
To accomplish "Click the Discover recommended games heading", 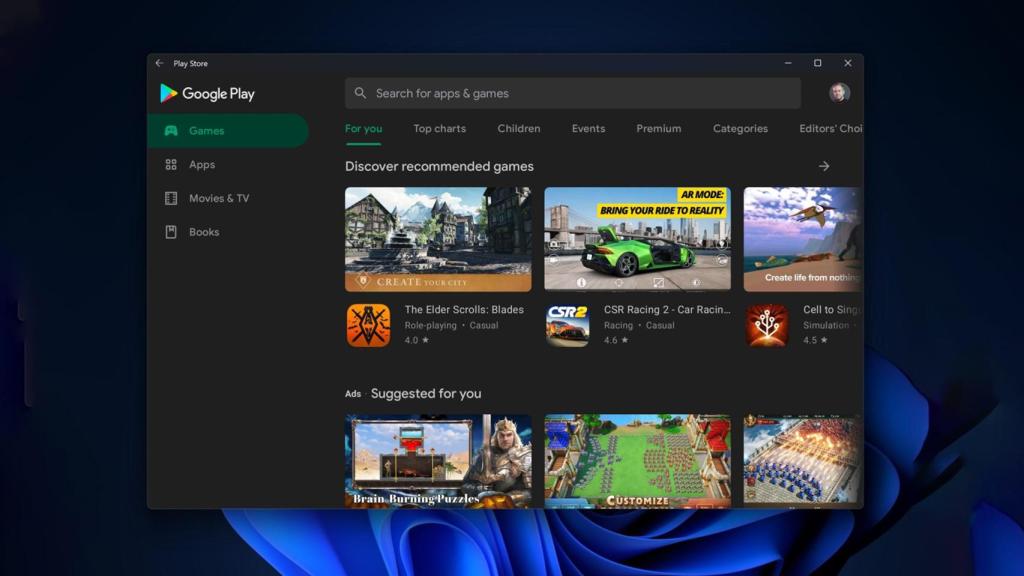I will 439,167.
